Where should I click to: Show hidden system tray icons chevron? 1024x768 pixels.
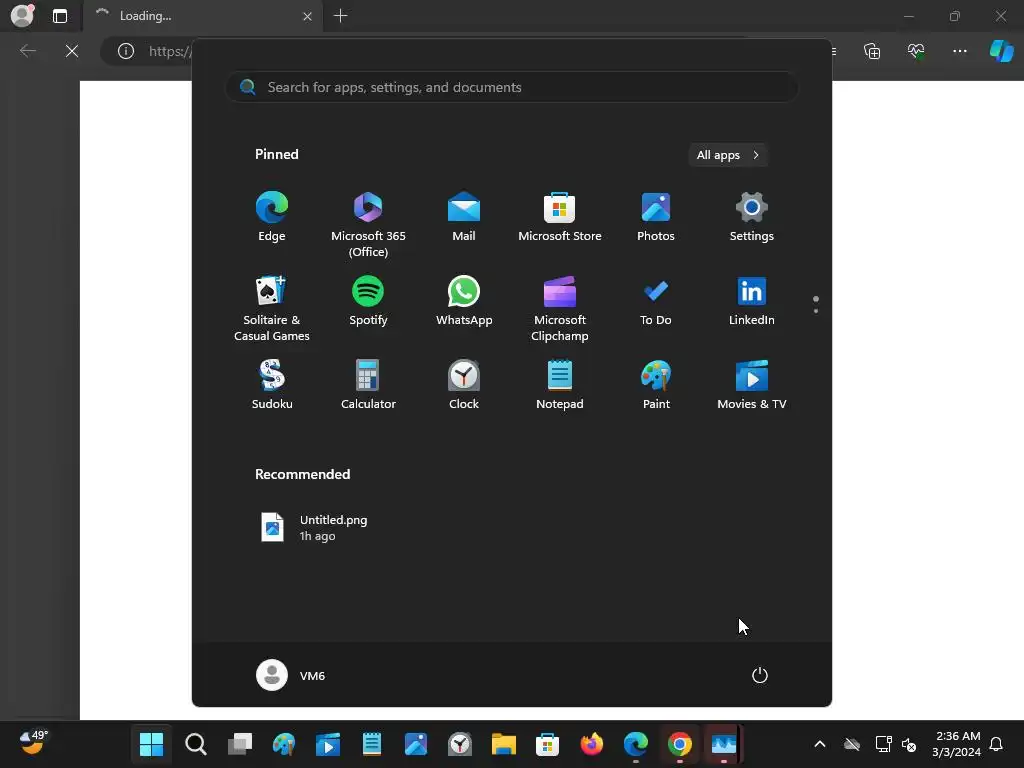coord(820,744)
